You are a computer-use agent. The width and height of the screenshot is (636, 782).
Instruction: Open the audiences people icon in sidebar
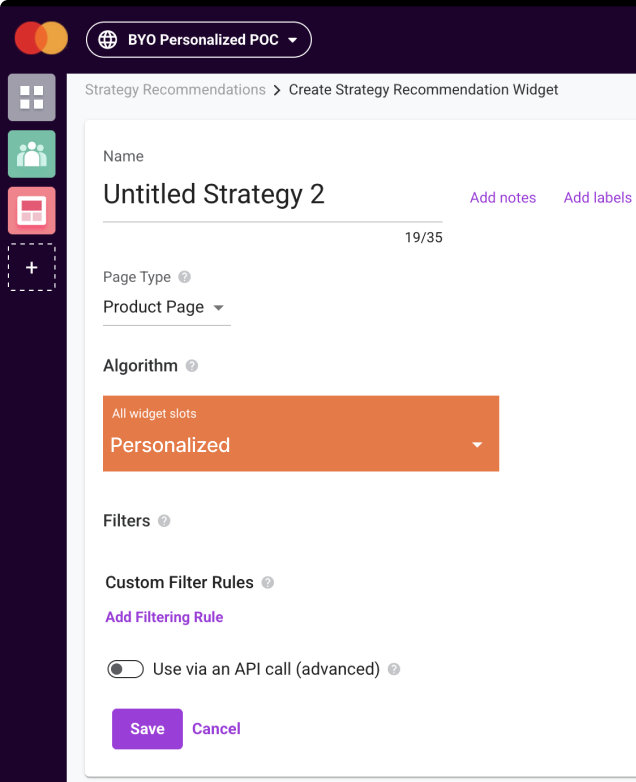[31, 154]
